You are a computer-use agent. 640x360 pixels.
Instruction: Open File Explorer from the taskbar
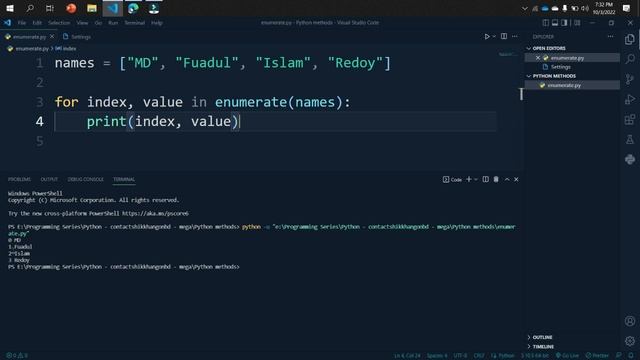pos(92,8)
